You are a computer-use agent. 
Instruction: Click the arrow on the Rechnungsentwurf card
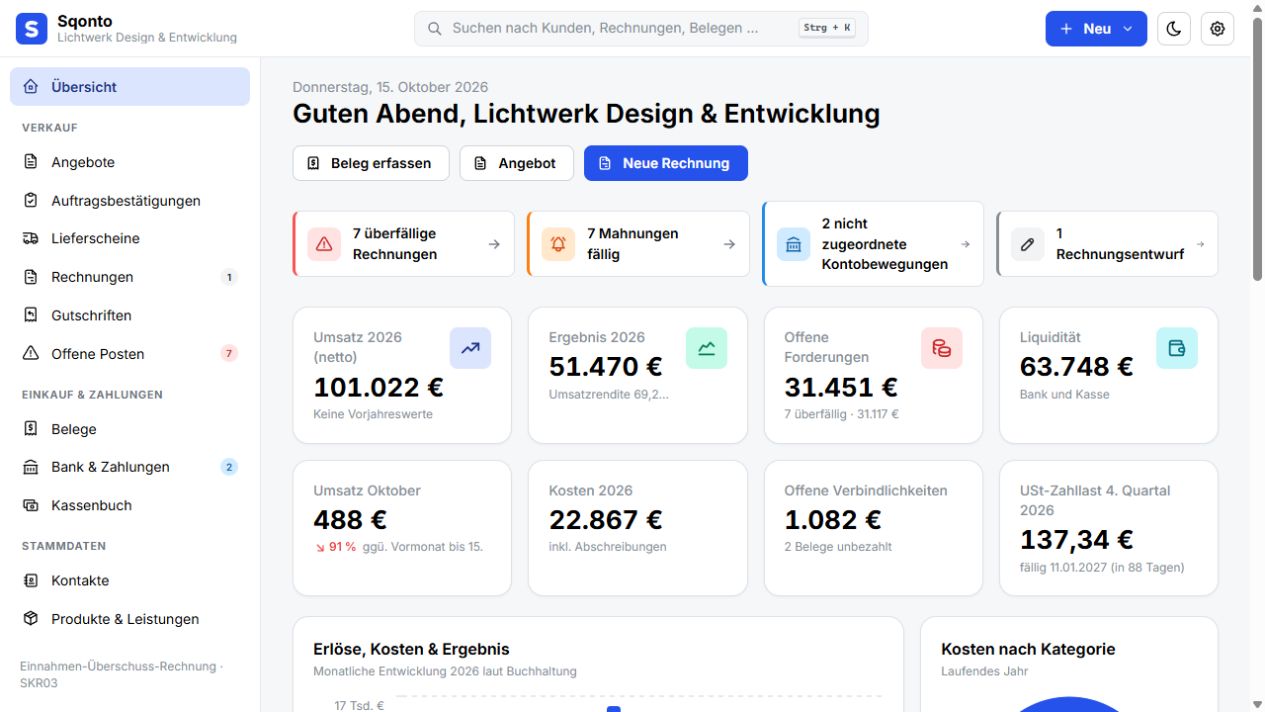(1200, 244)
